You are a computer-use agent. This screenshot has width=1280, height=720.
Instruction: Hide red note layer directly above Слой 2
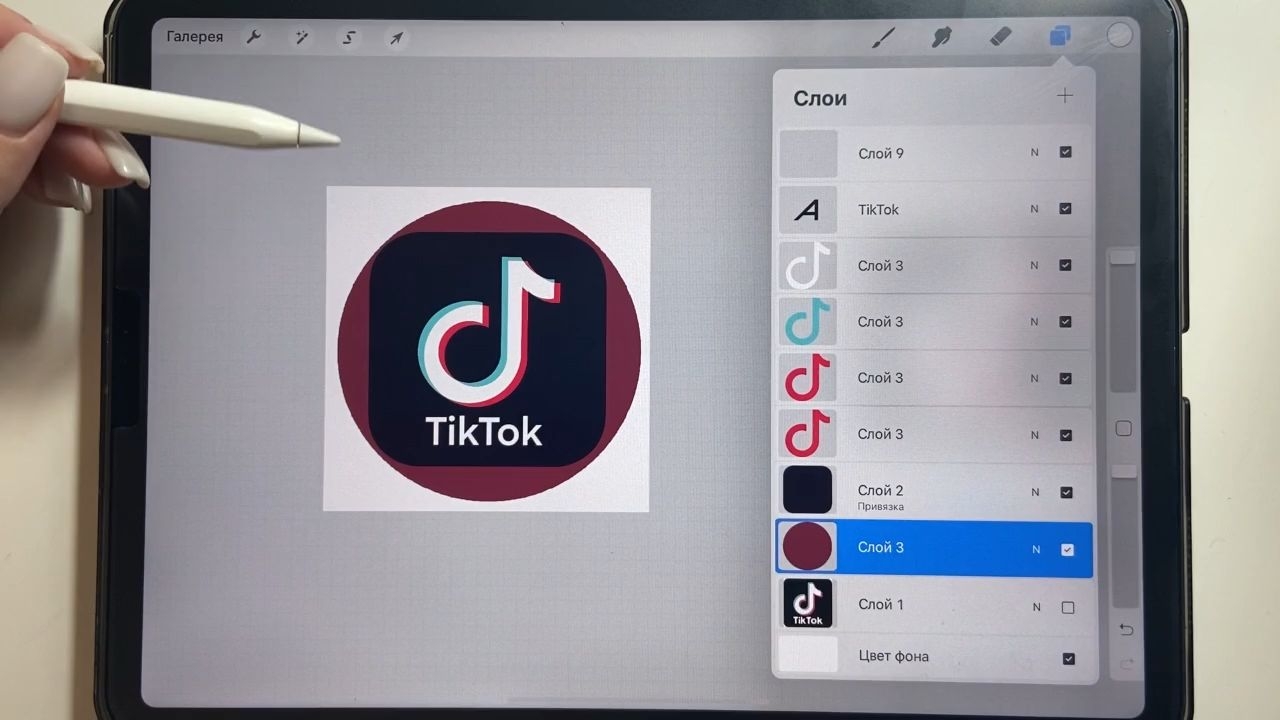(1065, 435)
